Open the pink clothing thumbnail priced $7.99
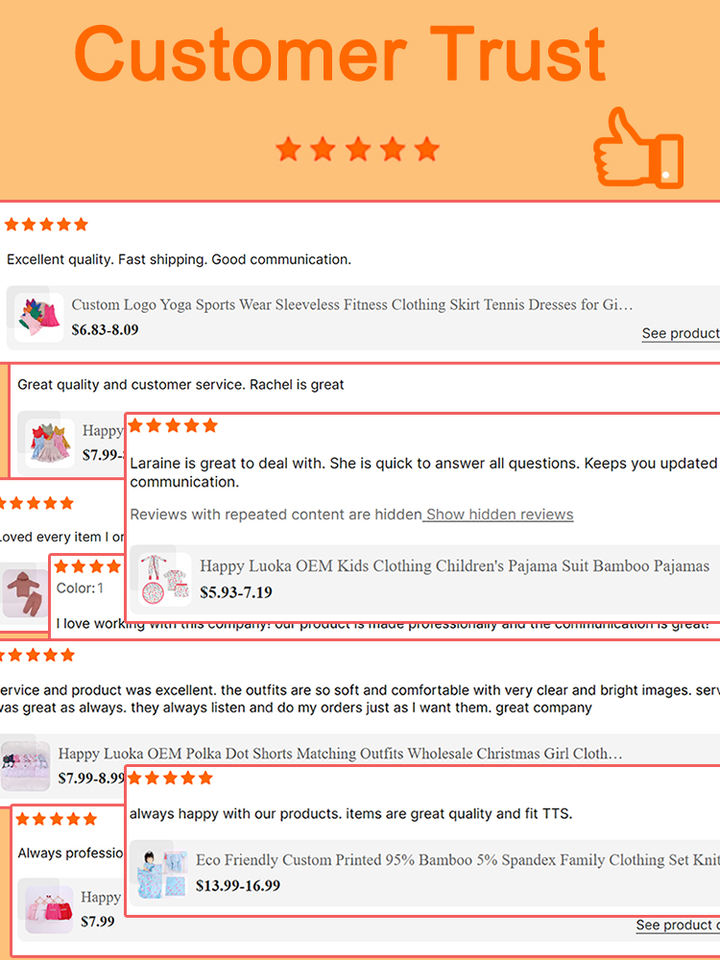The height and width of the screenshot is (960, 720). click(x=49, y=910)
